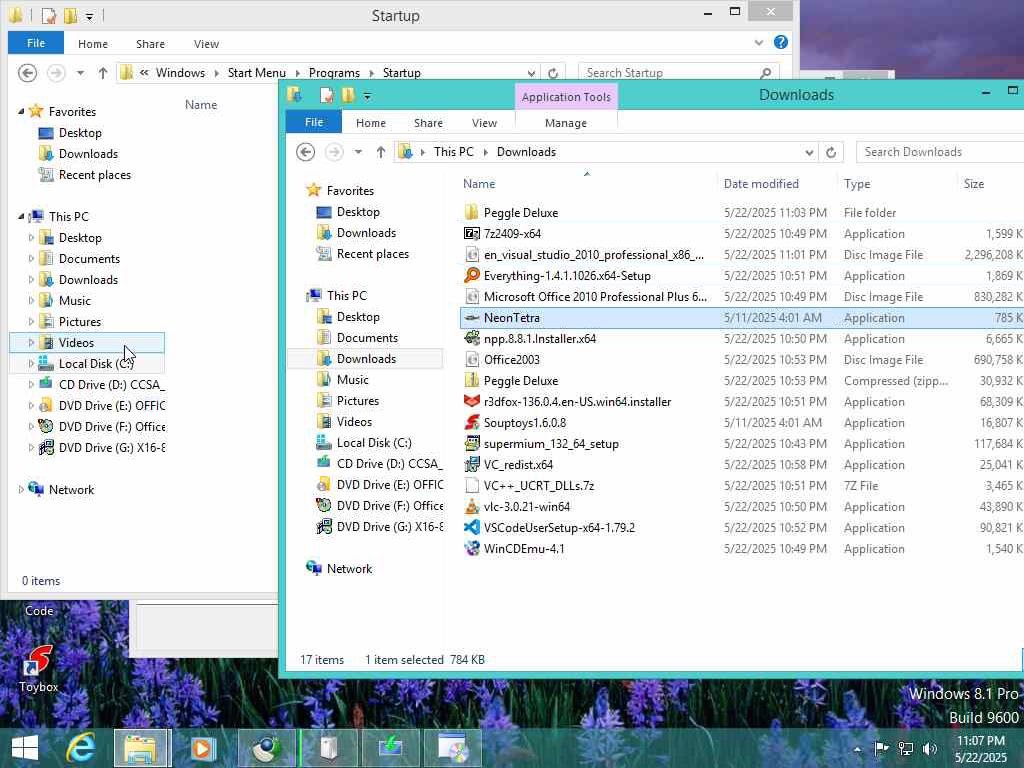This screenshot has width=1024, height=768.
Task: Click the Back arrow in Startup window
Action: [x=27, y=72]
